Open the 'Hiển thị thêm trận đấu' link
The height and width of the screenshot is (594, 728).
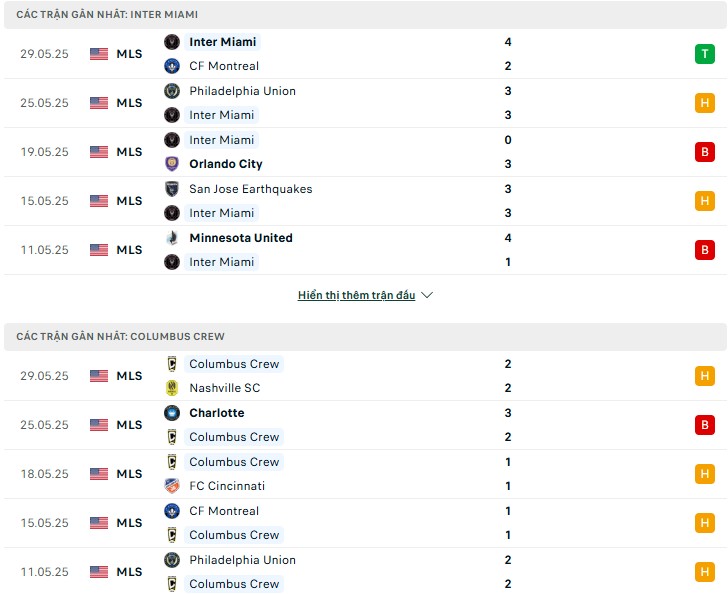[357, 295]
